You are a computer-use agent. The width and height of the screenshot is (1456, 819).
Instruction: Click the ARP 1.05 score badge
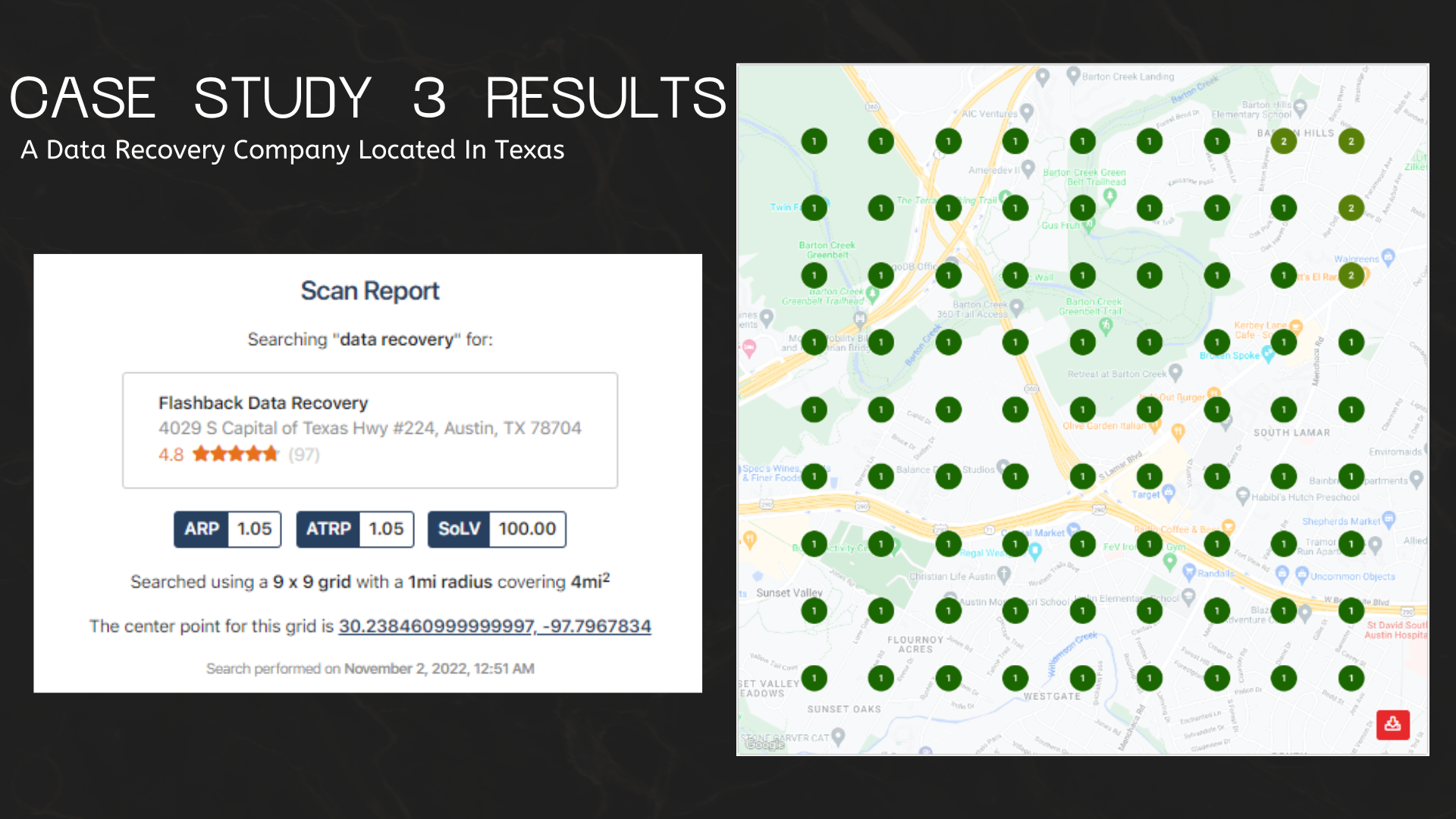pos(227,529)
